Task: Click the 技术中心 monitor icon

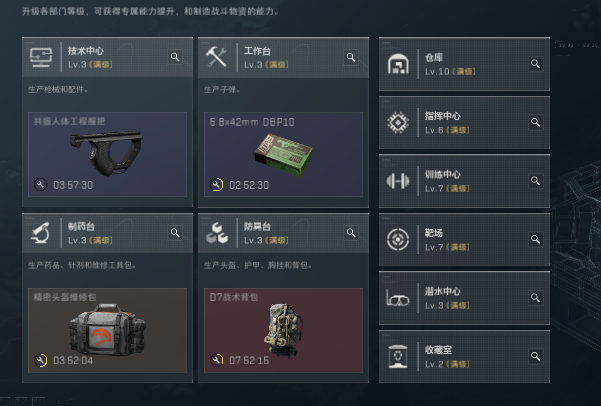Action: pyautogui.click(x=41, y=58)
